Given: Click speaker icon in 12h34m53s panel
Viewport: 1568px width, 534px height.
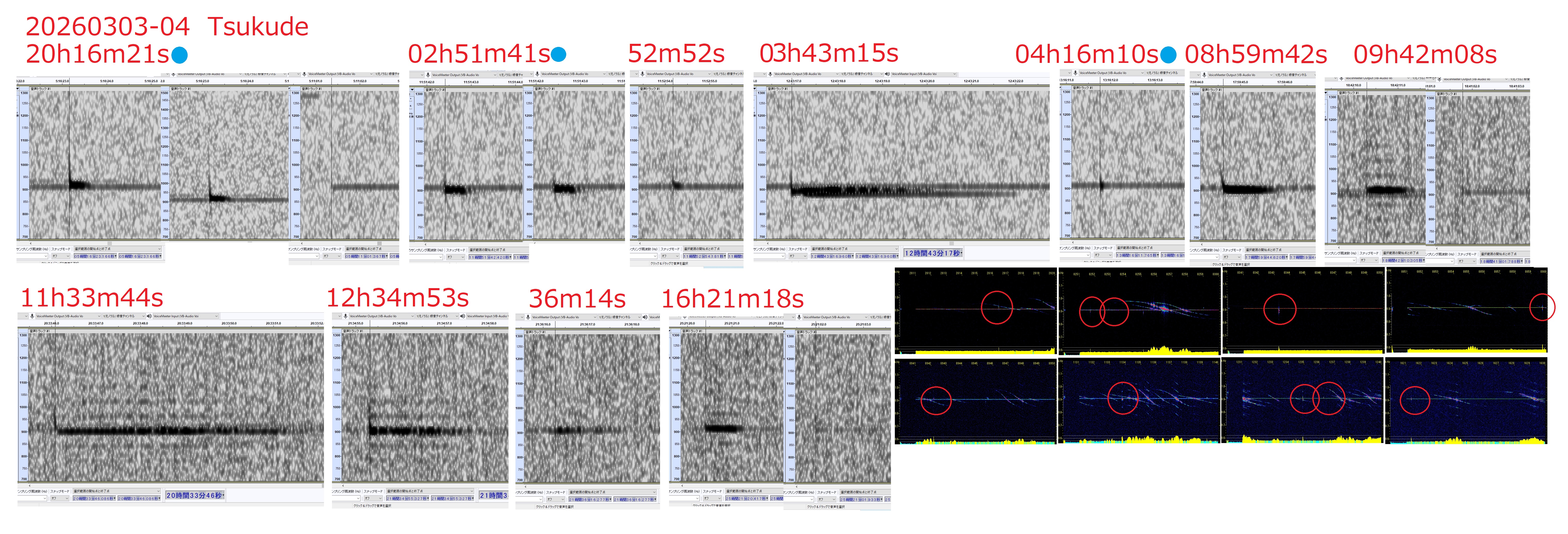Looking at the screenshot, I should [463, 316].
